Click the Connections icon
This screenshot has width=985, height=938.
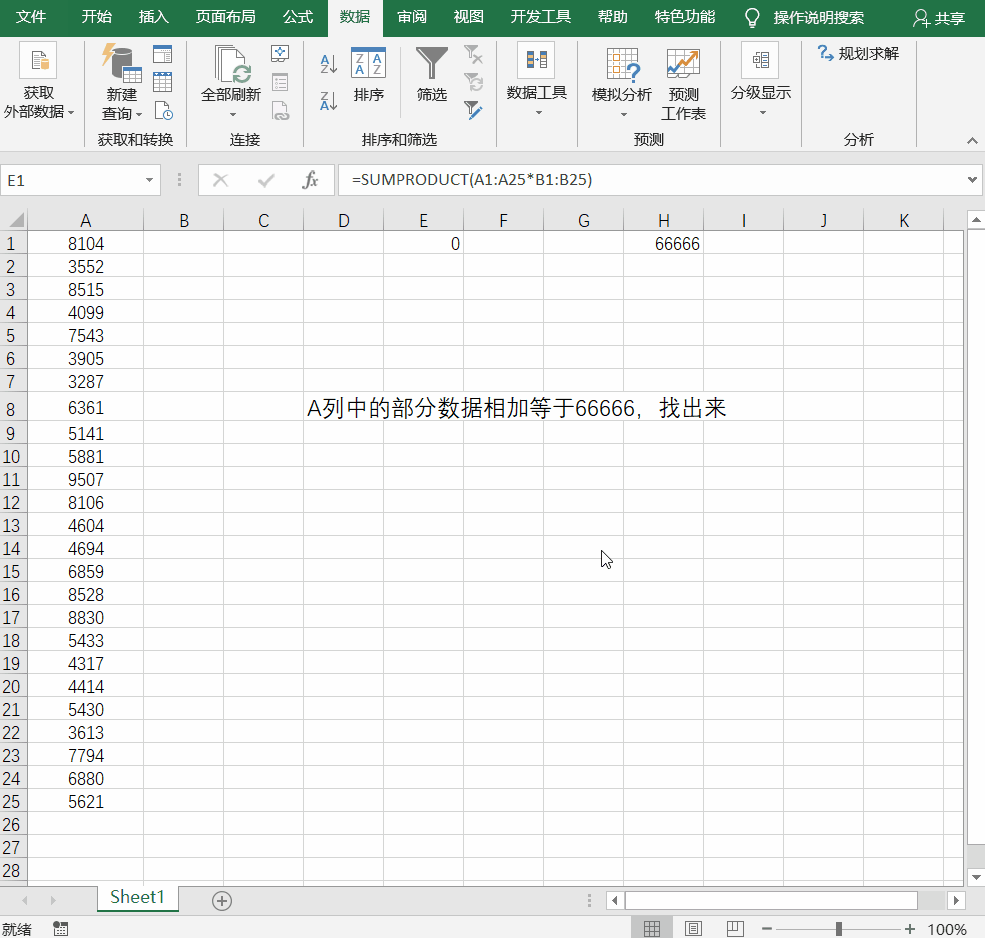280,54
